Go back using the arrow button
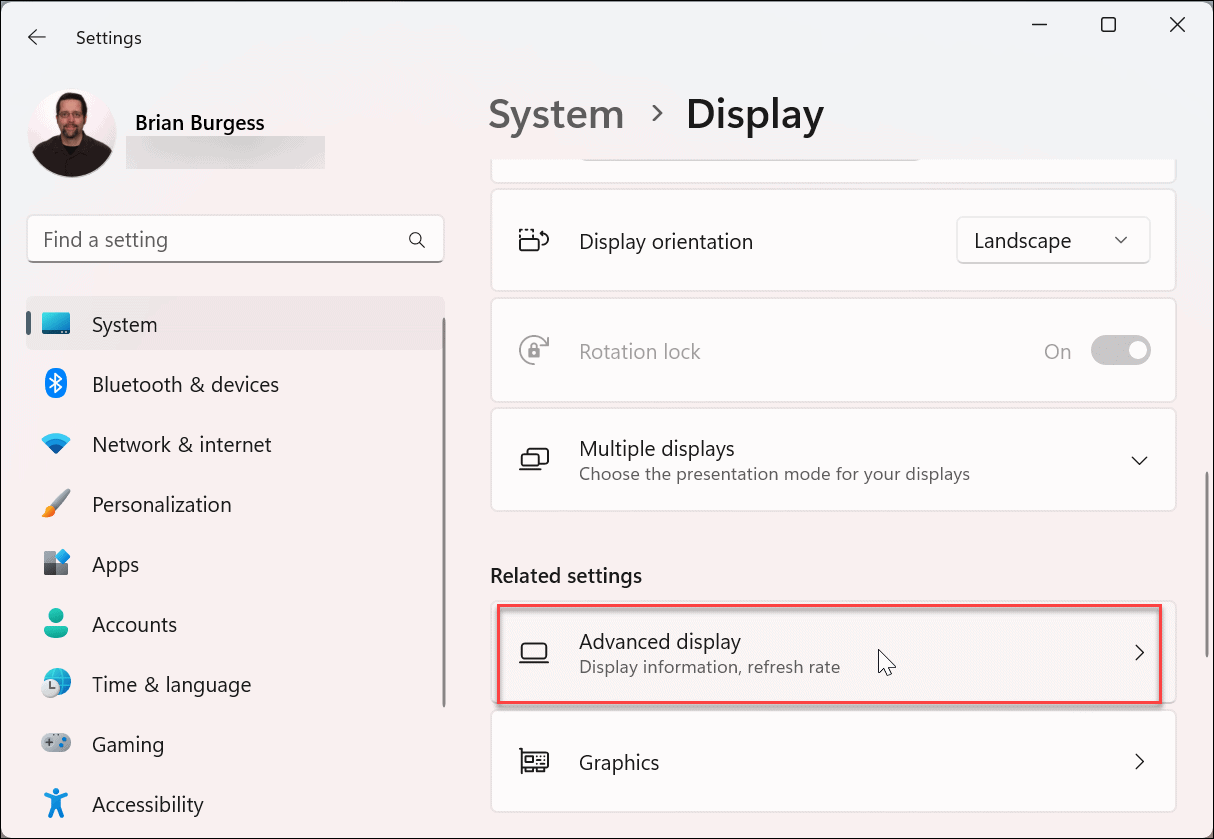 point(36,37)
